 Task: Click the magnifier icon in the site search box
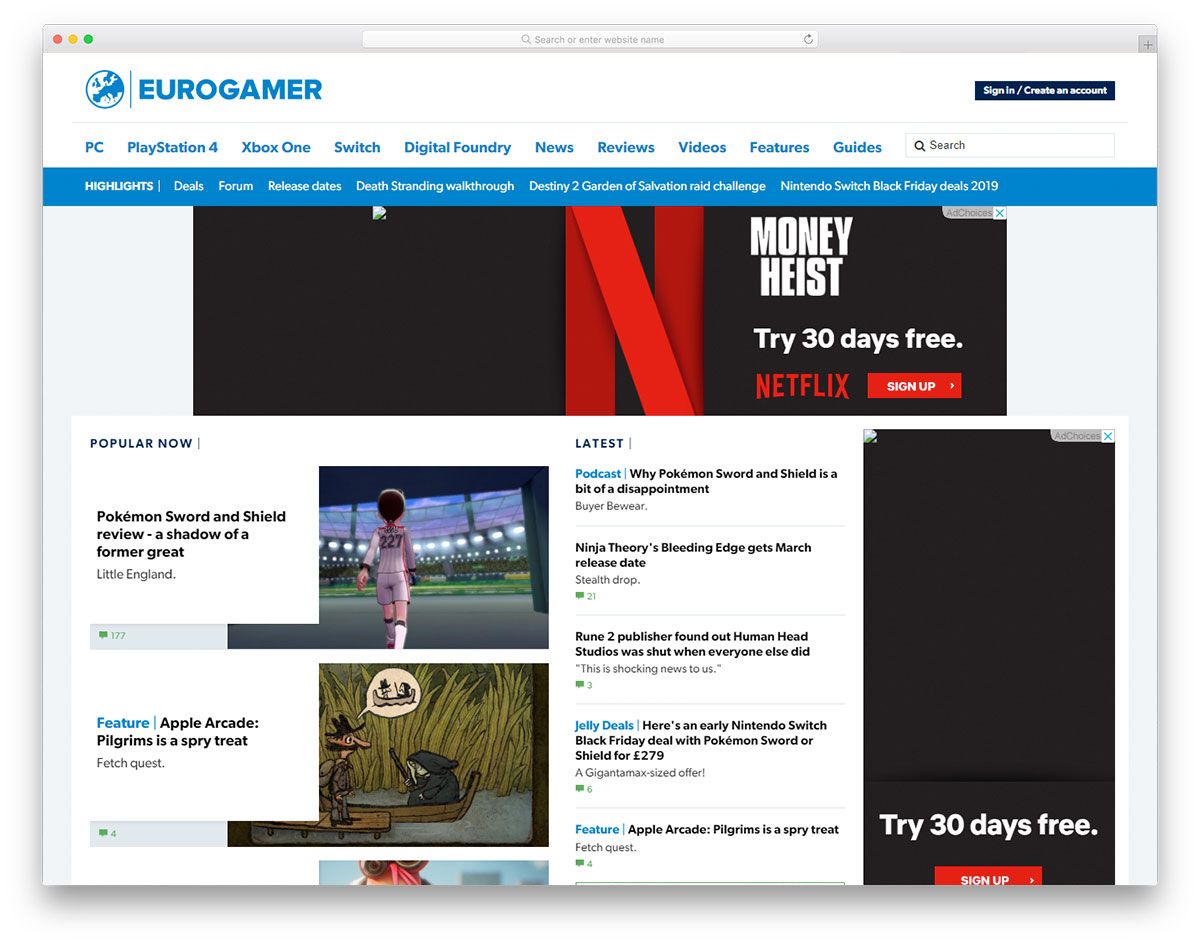(x=920, y=146)
